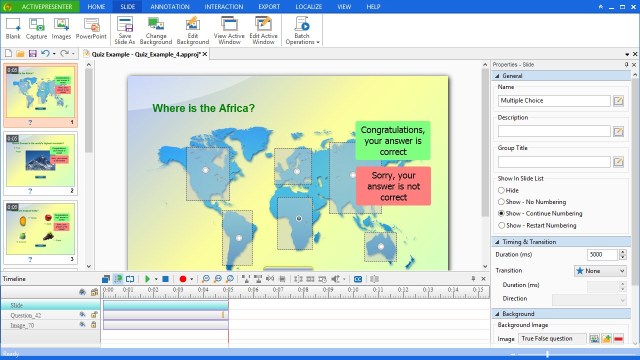The width and height of the screenshot is (640, 360).
Task: Collapse the General section
Action: tap(497, 76)
